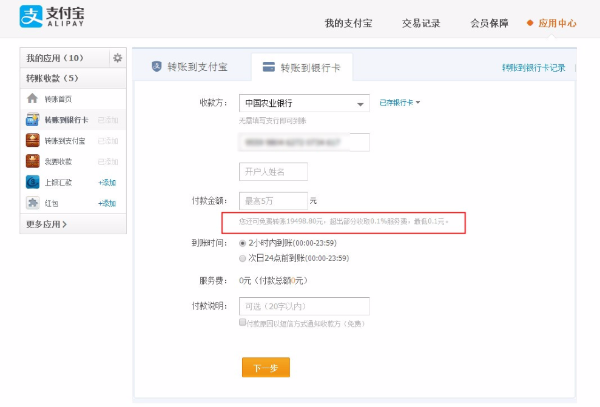The width and height of the screenshot is (600, 407).
Task: Select the 2小时内到账 radio option
Action: point(242,243)
